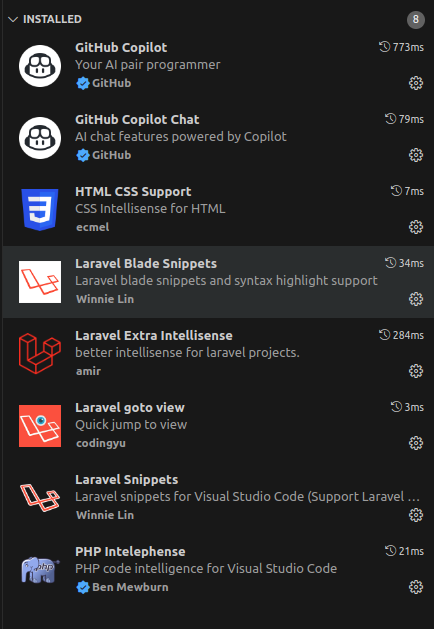This screenshot has width=434, height=629.
Task: Click the Laravel Extra Intellisense gear icon
Action: [416, 371]
